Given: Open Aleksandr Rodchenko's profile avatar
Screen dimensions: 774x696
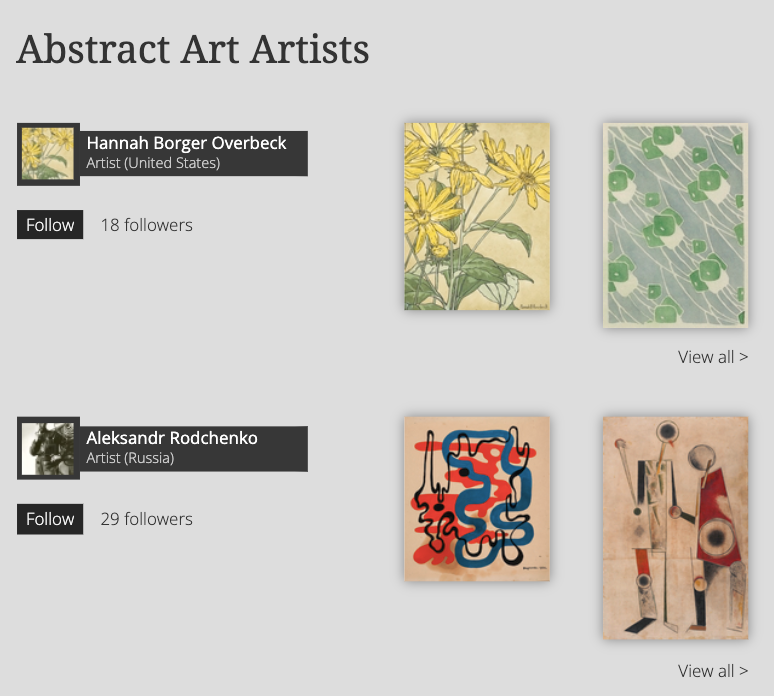Looking at the screenshot, I should (48, 449).
